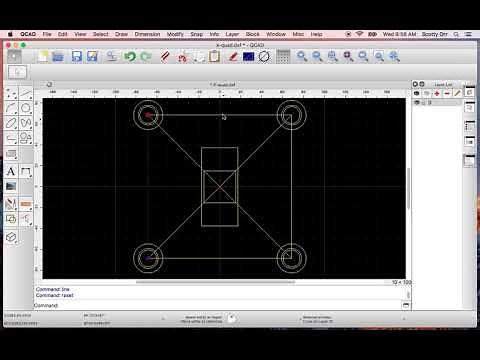The width and height of the screenshot is (480, 360).
Task: Click the reset tool button above the drawing toolbar
Action: point(17,72)
